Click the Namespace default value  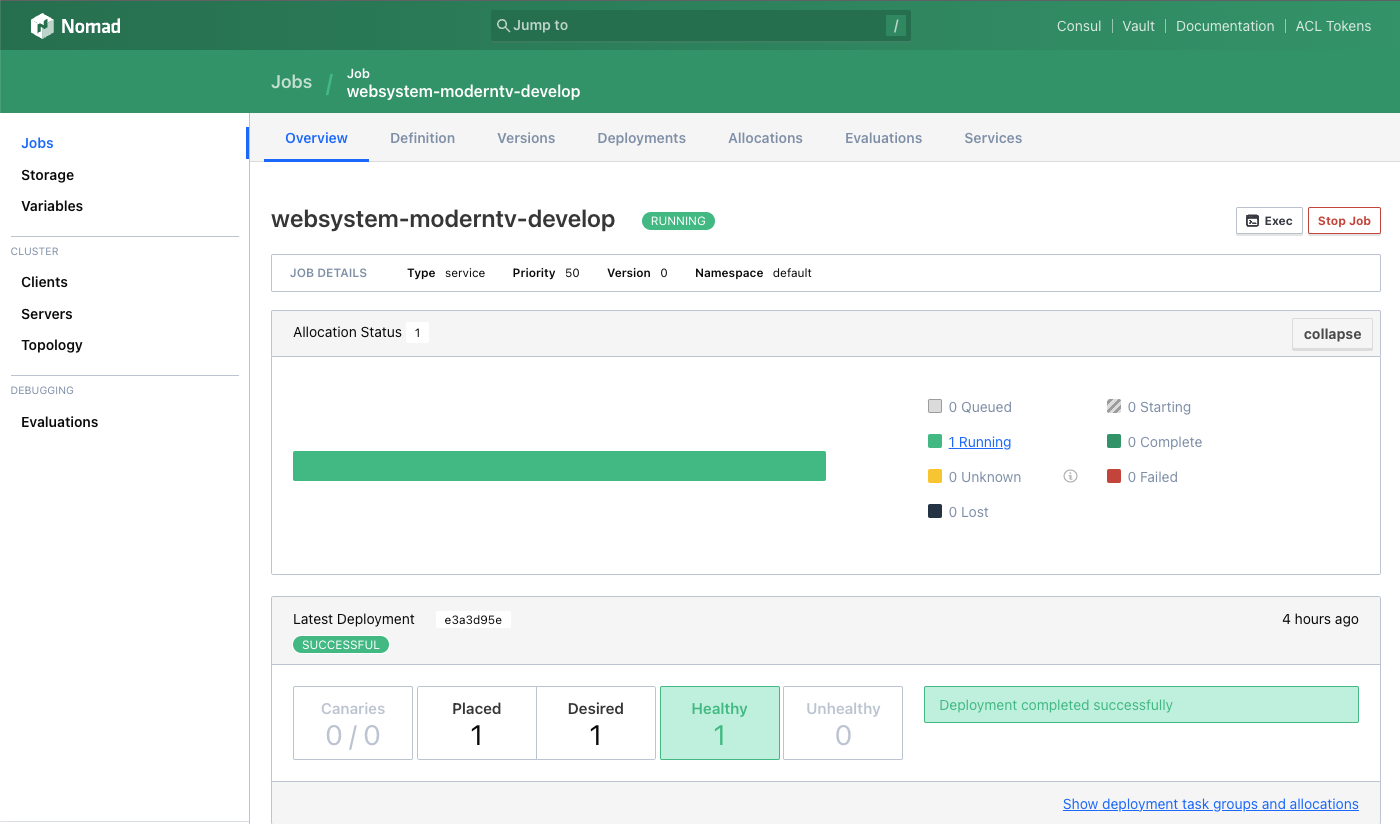tap(792, 273)
